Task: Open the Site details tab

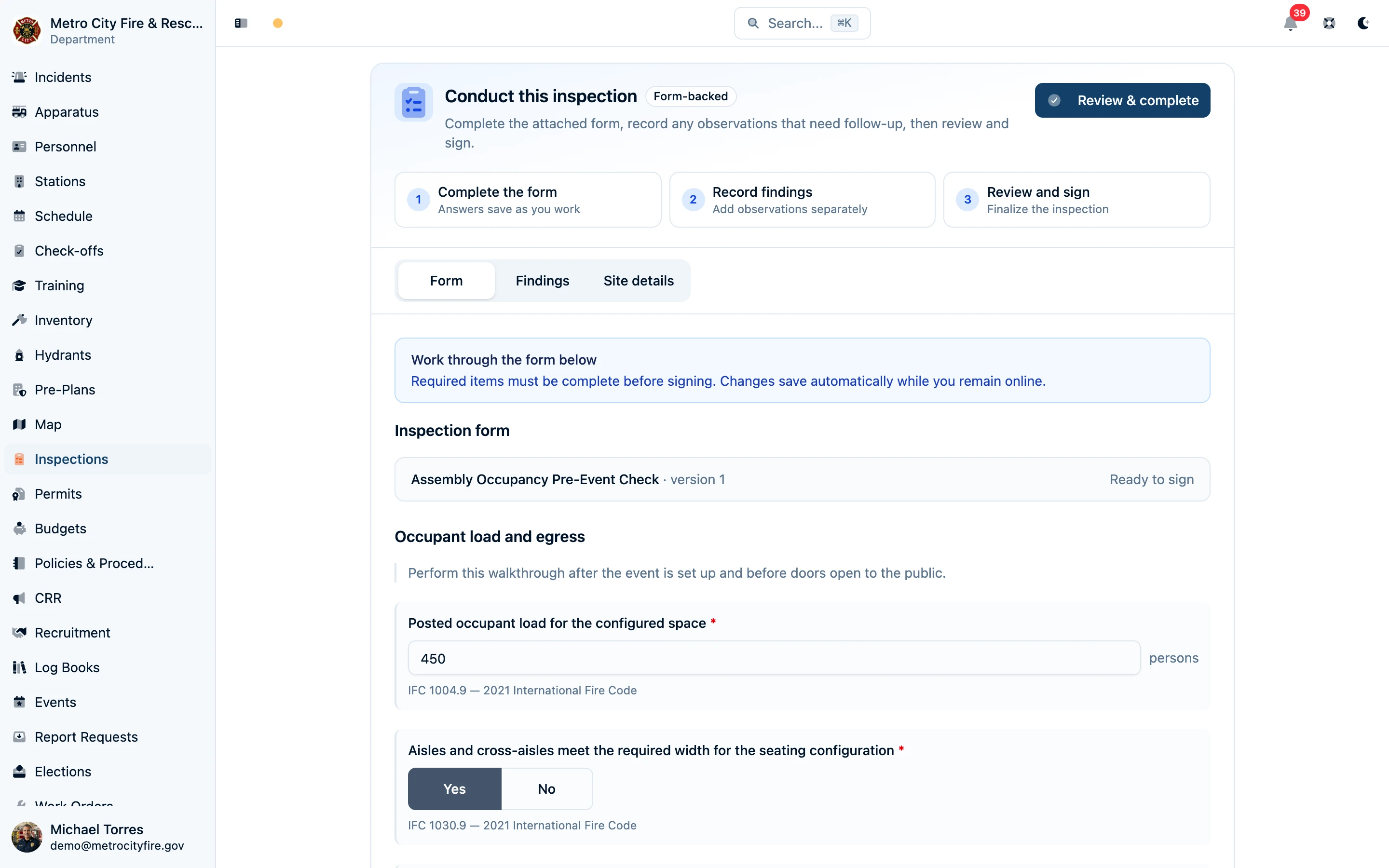Action: (x=638, y=281)
